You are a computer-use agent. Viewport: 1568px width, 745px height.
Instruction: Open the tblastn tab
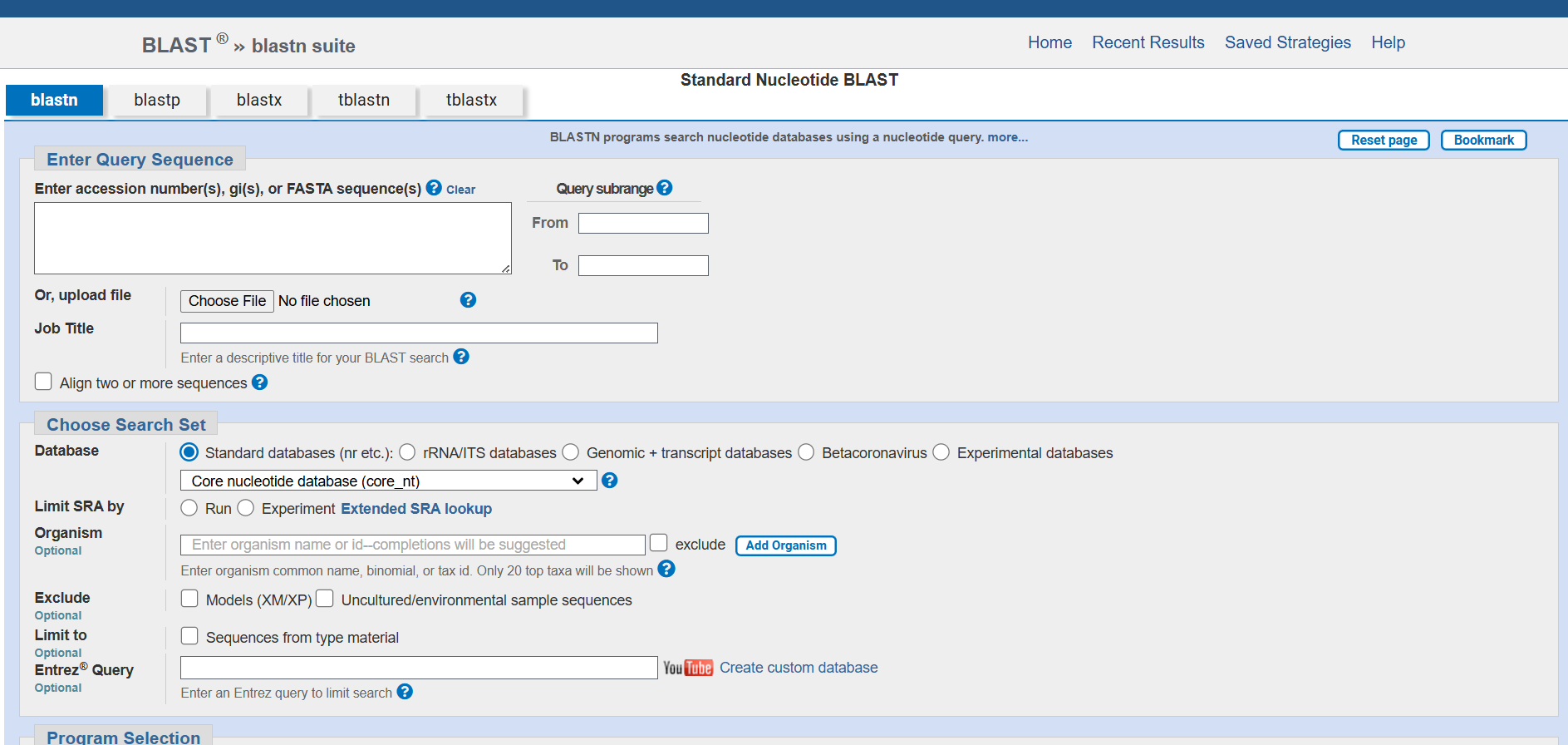363,100
